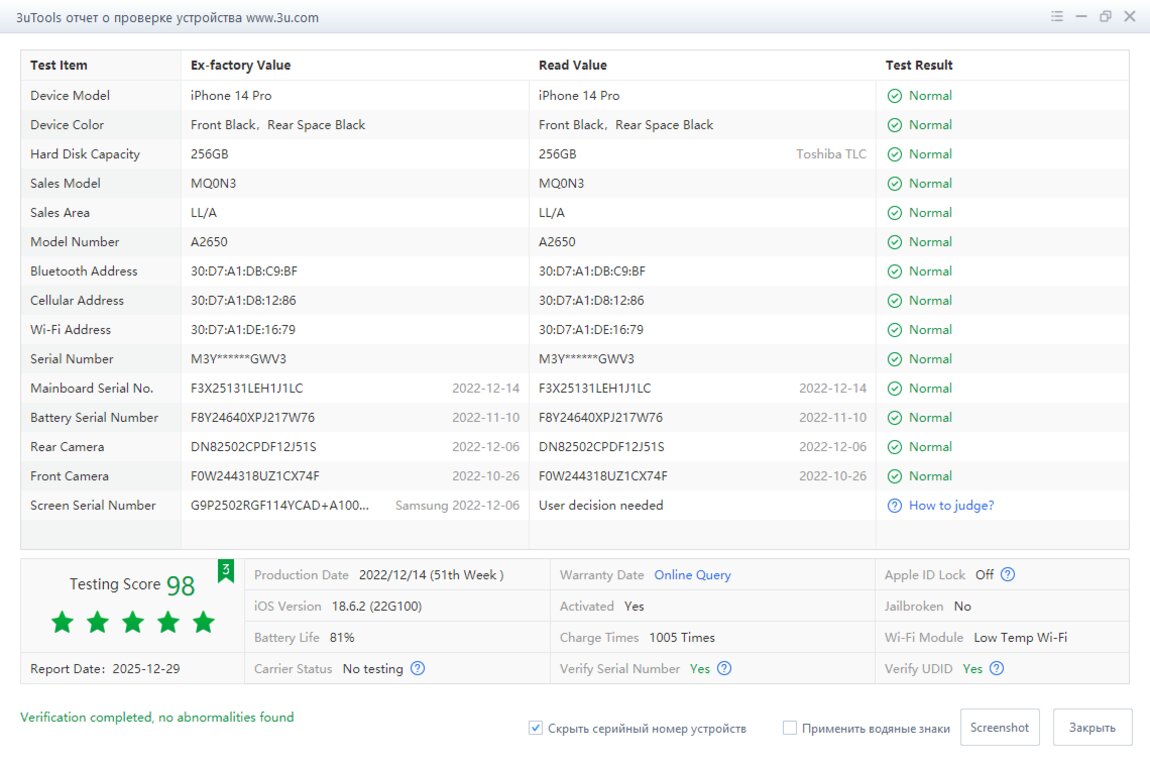Image resolution: width=1150 pixels, height=763 pixels.
Task: Open the title bar menu list icon
Action: pos(1057,17)
